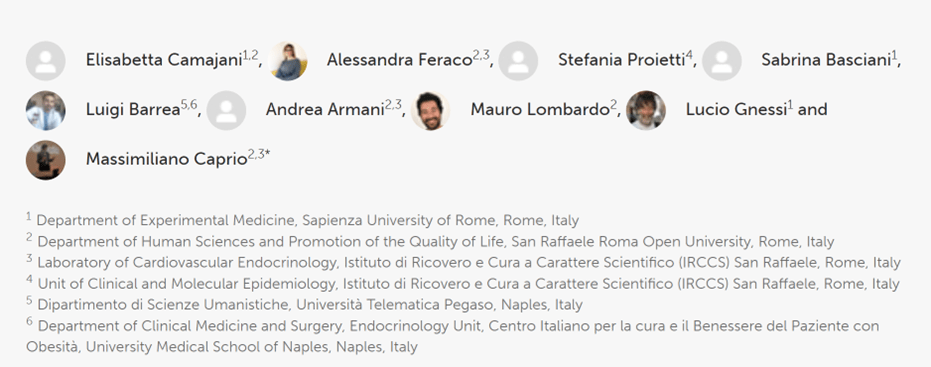
Task: Open author name Elisabetta Camajani
Action: (x=164, y=60)
